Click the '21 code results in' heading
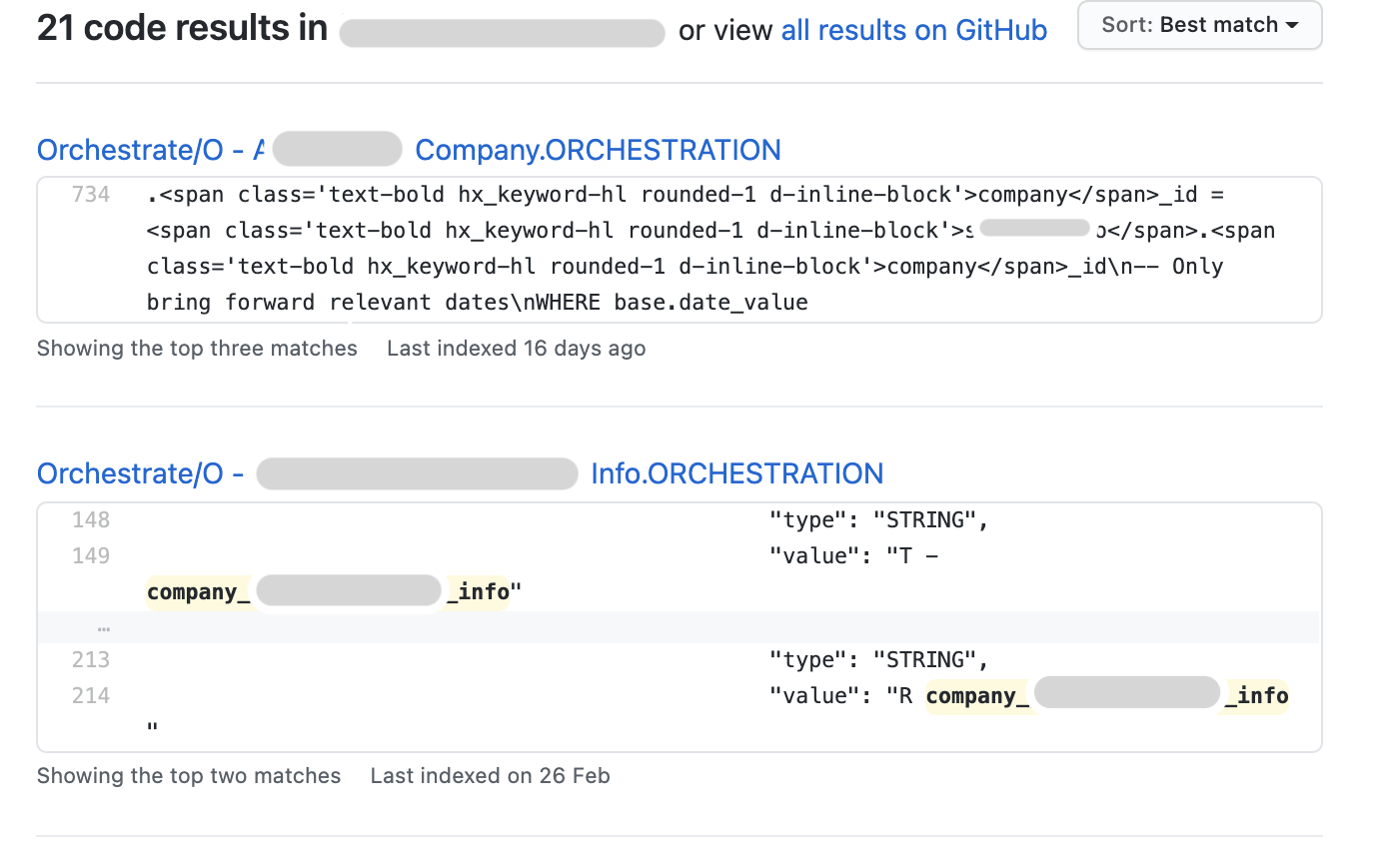Image resolution: width=1389 pixels, height=868 pixels. point(182,28)
